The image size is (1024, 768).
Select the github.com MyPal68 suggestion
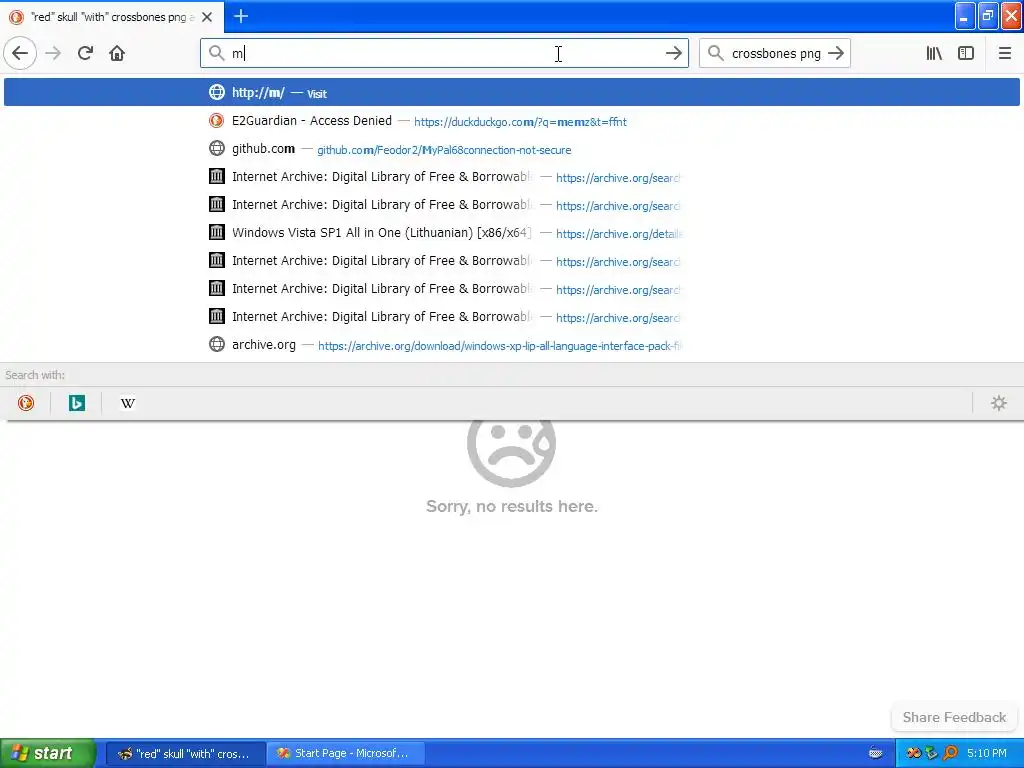(x=511, y=149)
